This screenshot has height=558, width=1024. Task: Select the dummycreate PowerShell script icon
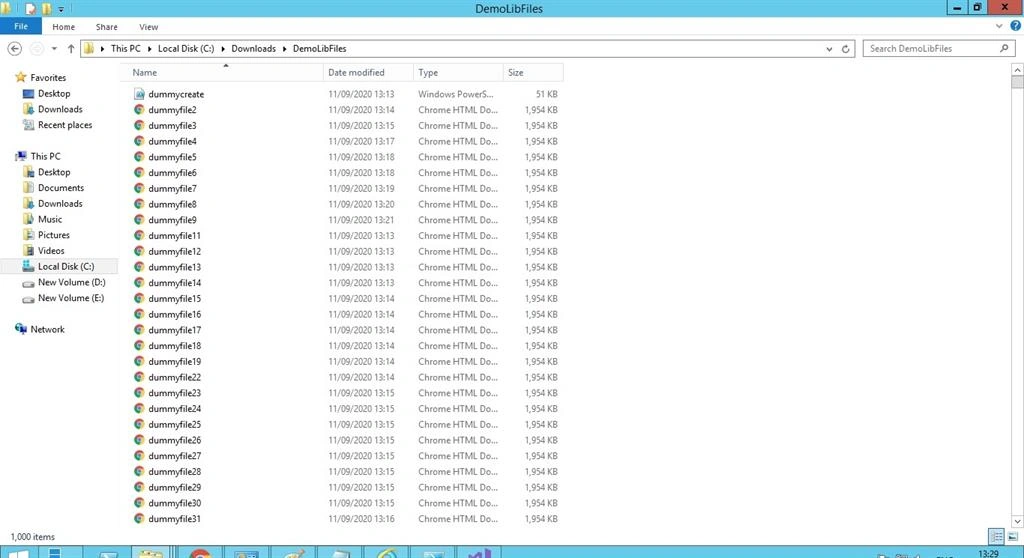[139, 94]
